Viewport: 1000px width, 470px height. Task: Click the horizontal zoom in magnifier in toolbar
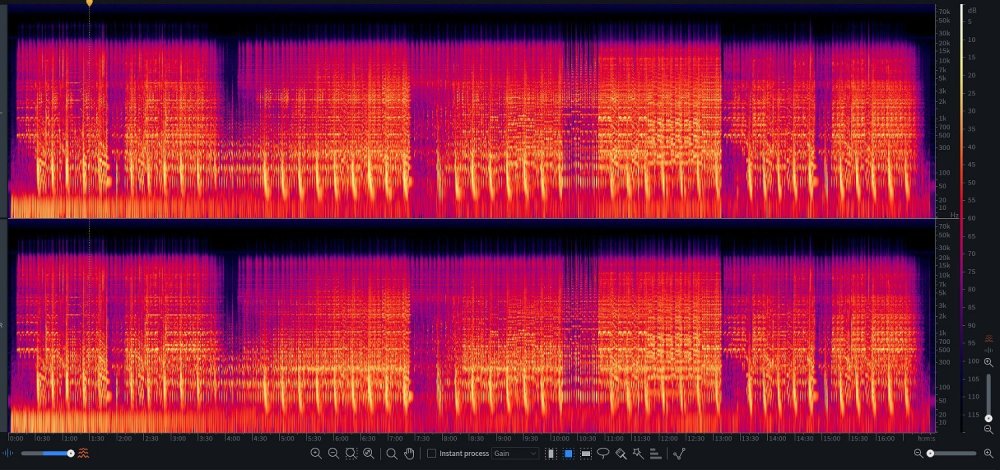coord(316,454)
